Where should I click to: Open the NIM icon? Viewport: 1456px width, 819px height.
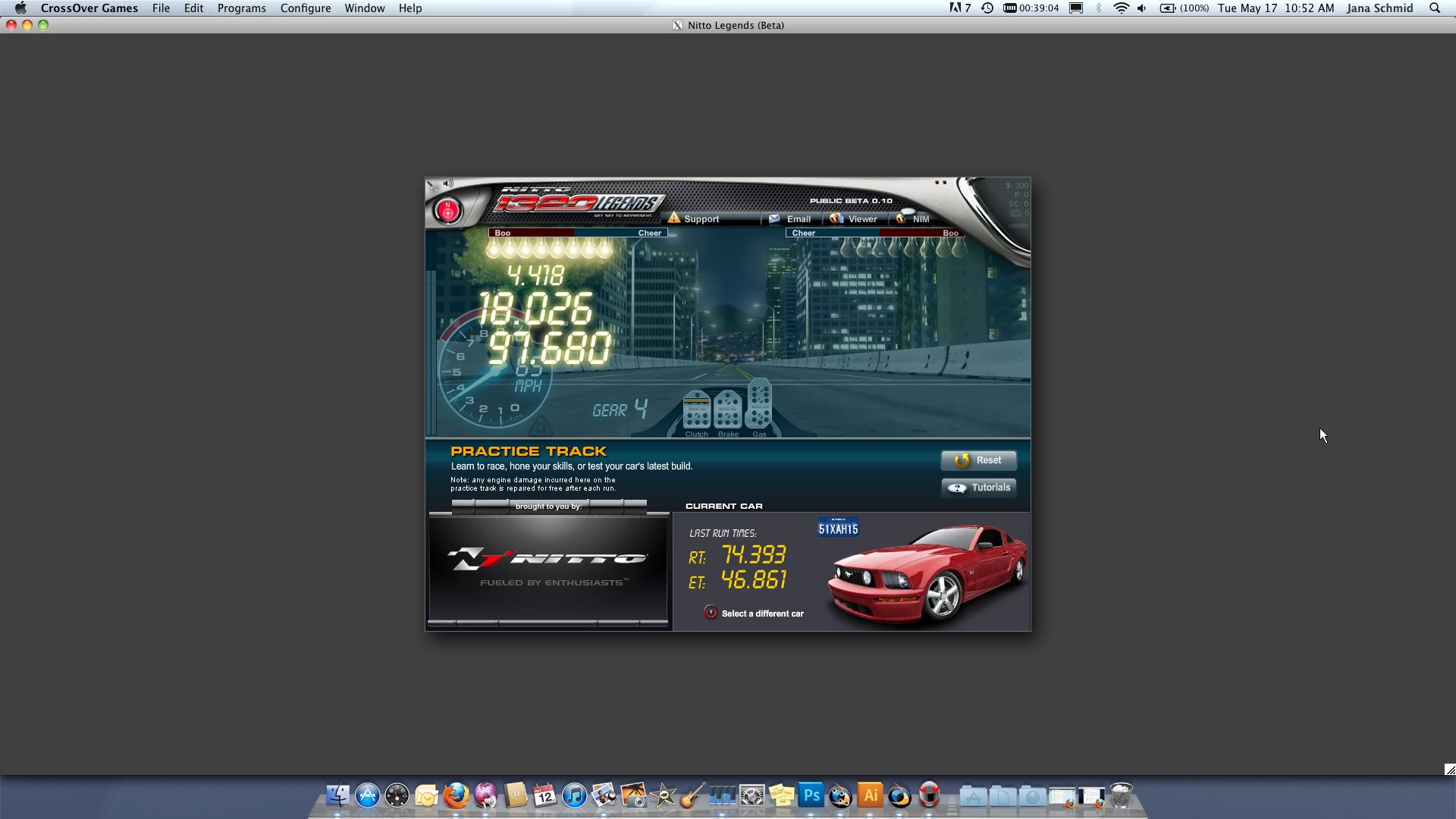point(899,218)
